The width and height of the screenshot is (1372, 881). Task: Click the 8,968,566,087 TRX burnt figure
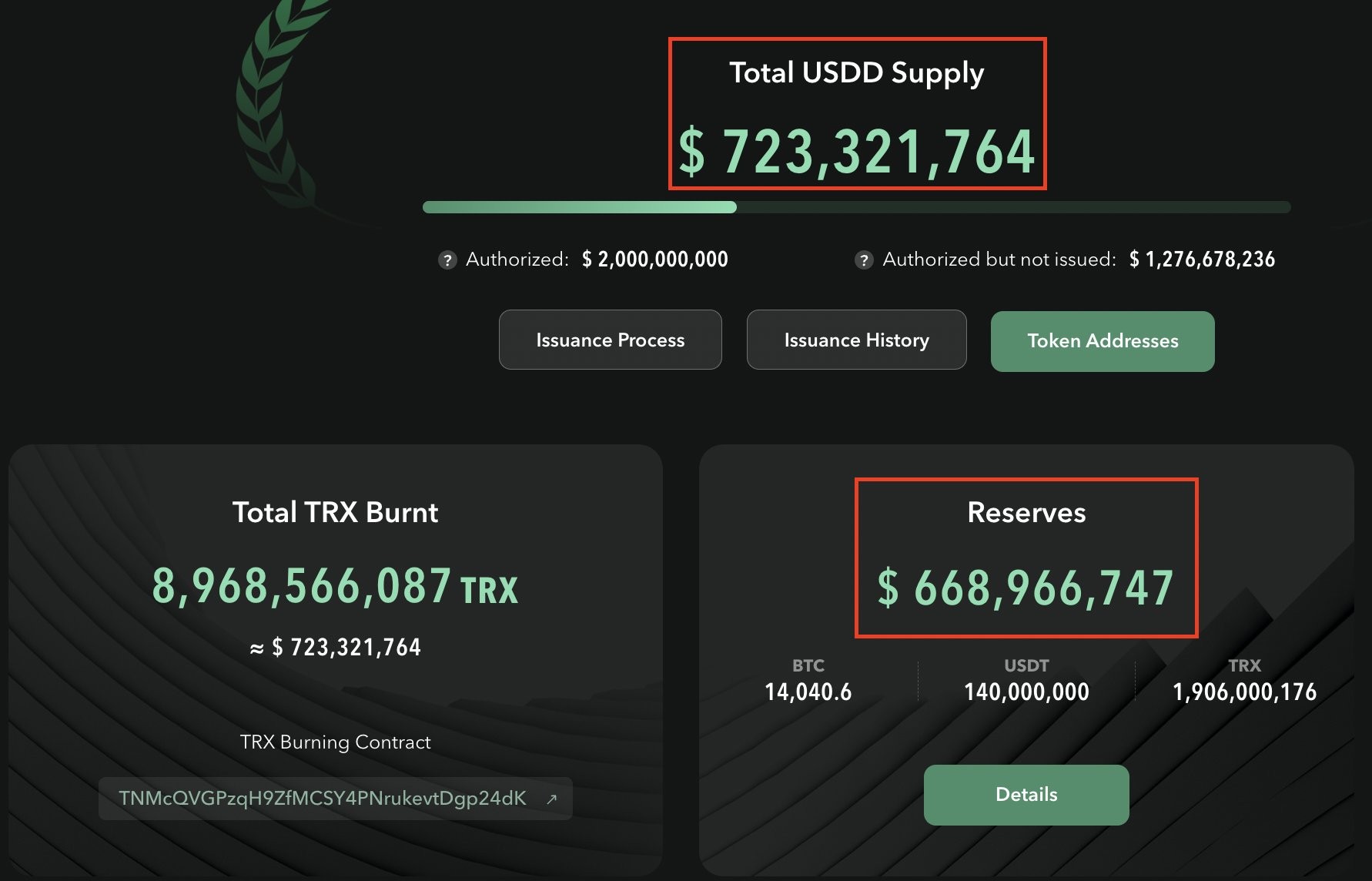tap(335, 586)
